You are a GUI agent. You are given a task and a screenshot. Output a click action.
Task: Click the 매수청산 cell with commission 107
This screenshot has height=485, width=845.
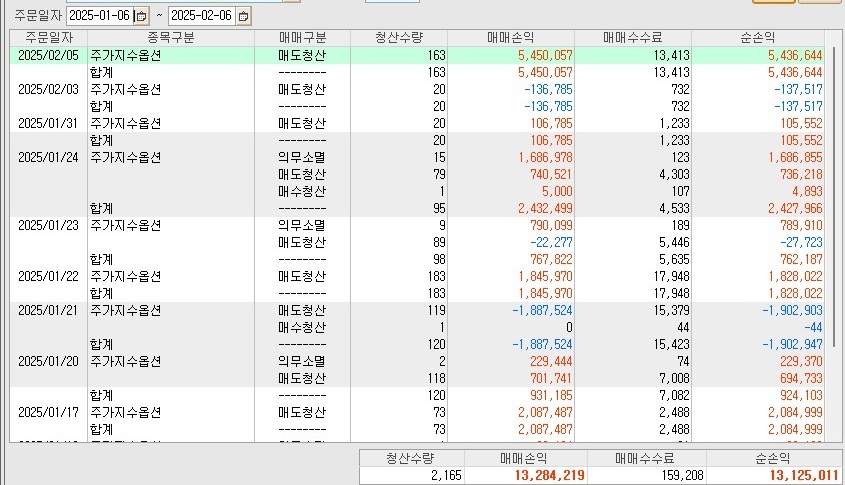pos(302,191)
